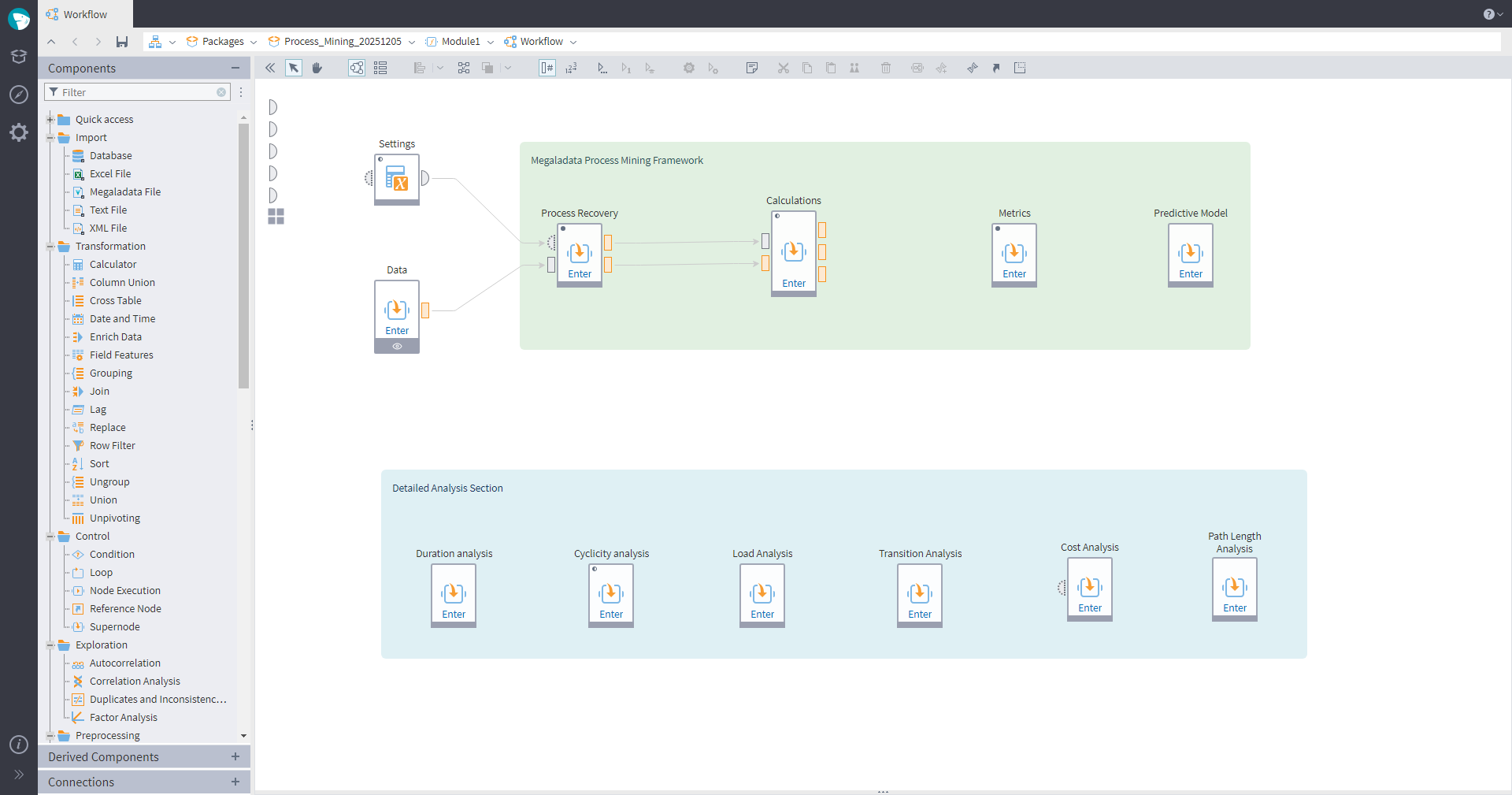Click the auto-layout nodes icon
The height and width of the screenshot is (795, 1512).
tap(464, 68)
